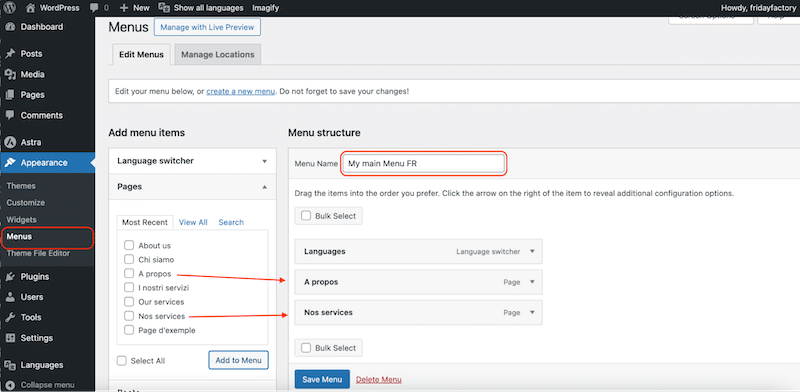Image resolution: width=800 pixels, height=392 pixels.
Task: Click the Languages translation icon in sidebar
Action: point(10,365)
